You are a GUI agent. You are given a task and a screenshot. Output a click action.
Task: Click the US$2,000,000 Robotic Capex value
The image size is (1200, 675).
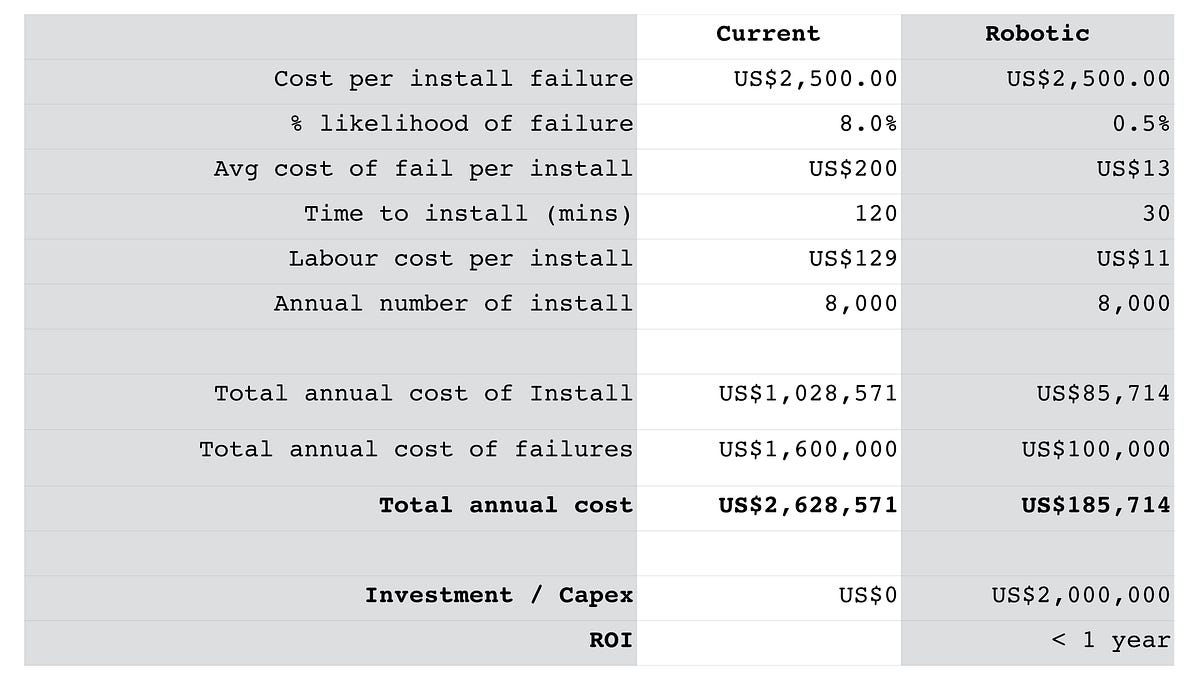click(1079, 595)
